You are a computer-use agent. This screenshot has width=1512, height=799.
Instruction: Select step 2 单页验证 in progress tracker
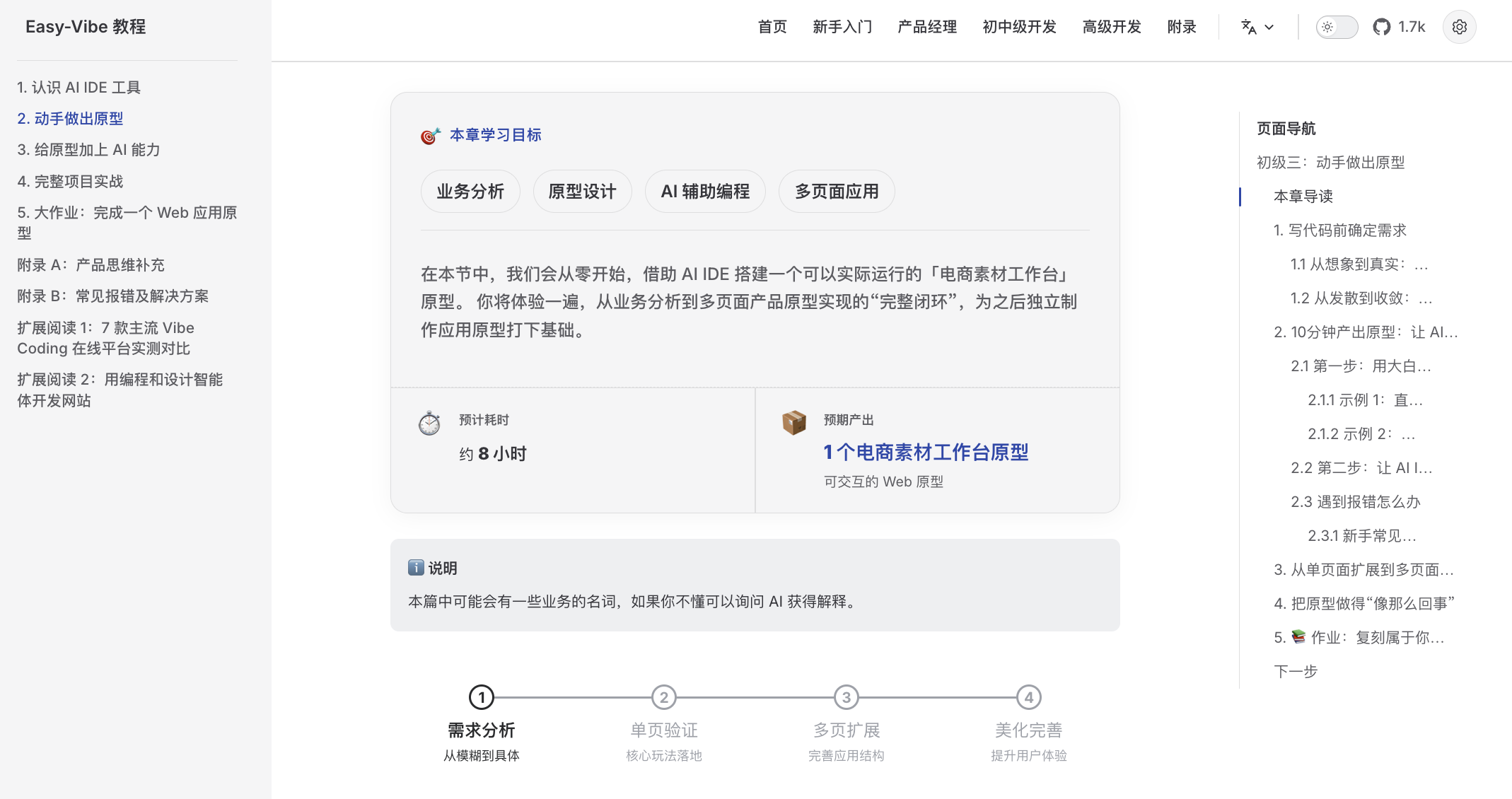click(663, 698)
